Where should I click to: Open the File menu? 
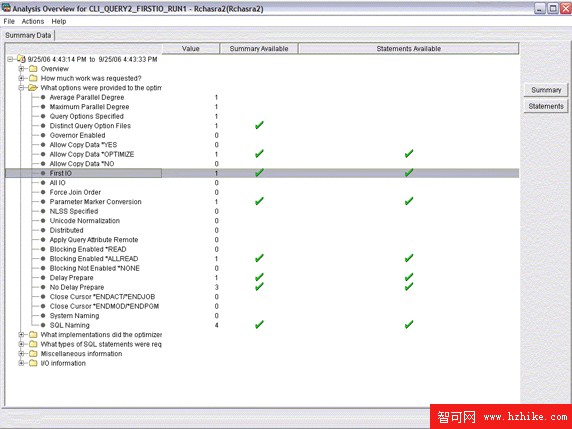click(x=9, y=22)
